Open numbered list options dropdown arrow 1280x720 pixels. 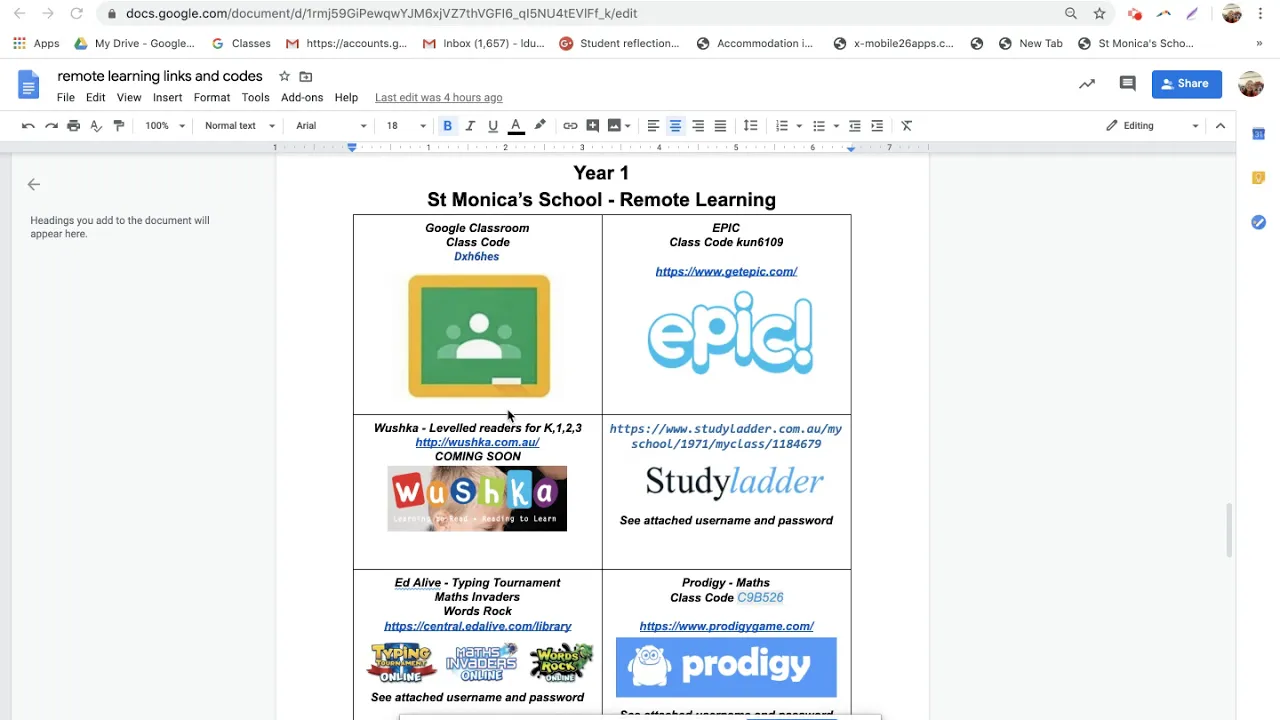[x=799, y=126]
